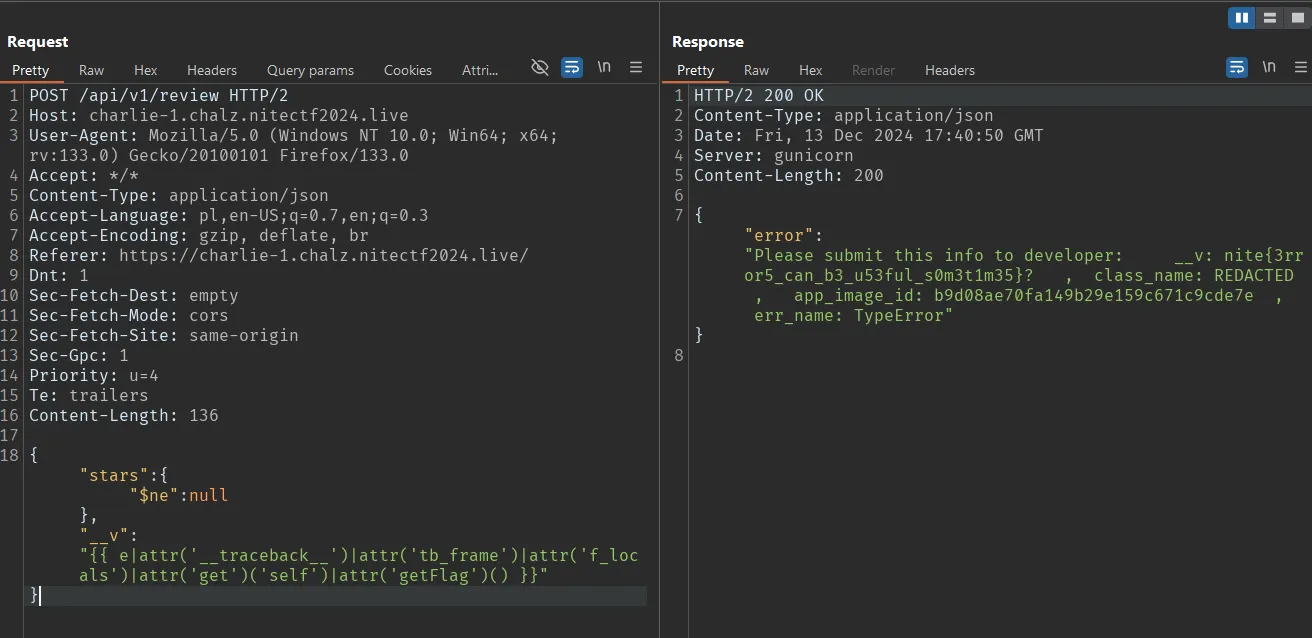Screen dimensions: 1312x638
Task: Open the Response panel hamburger menu
Action: click(x=1301, y=67)
